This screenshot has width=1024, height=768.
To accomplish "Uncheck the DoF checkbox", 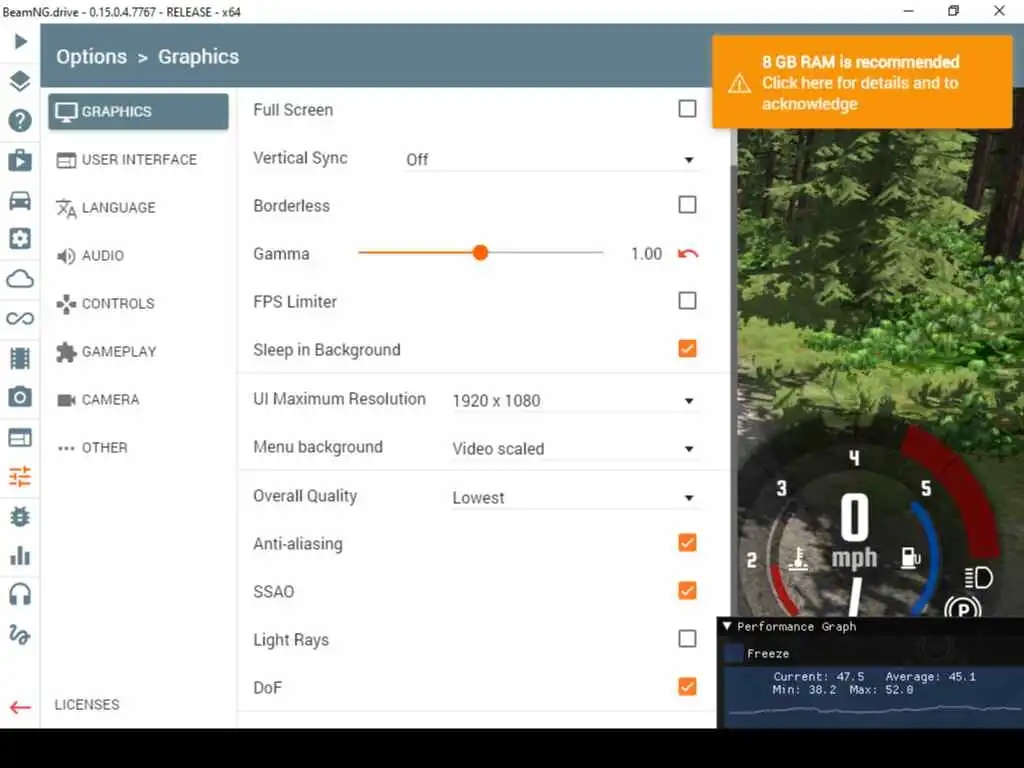I will point(687,686).
